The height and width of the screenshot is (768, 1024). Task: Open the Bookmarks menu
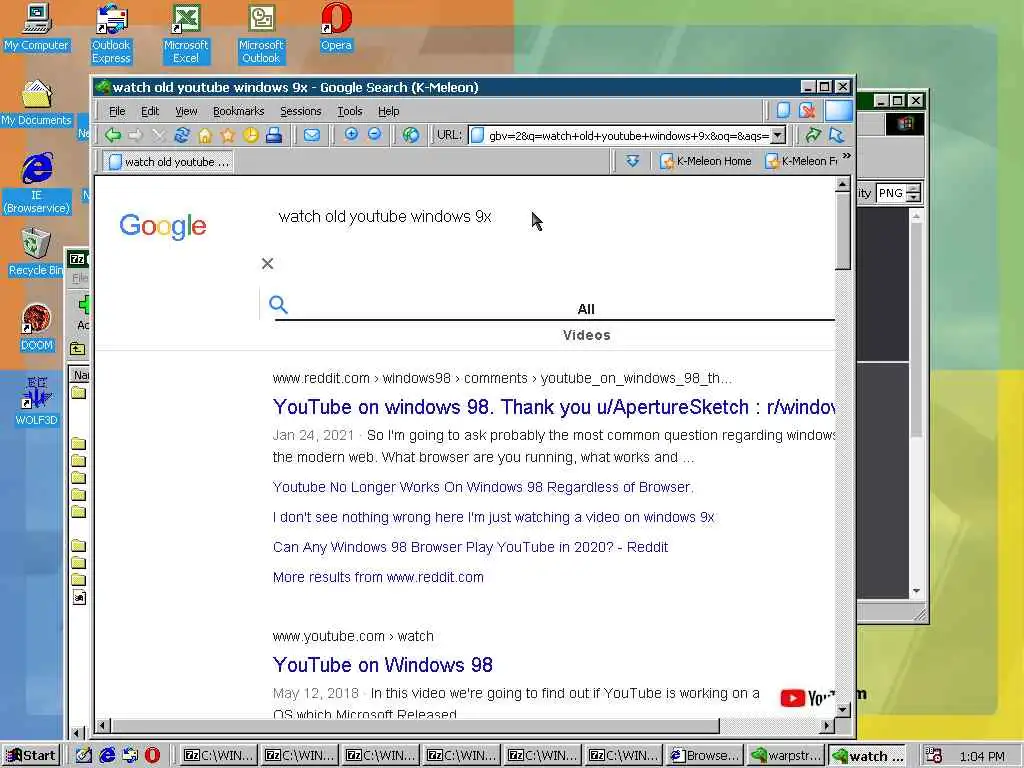point(238,111)
